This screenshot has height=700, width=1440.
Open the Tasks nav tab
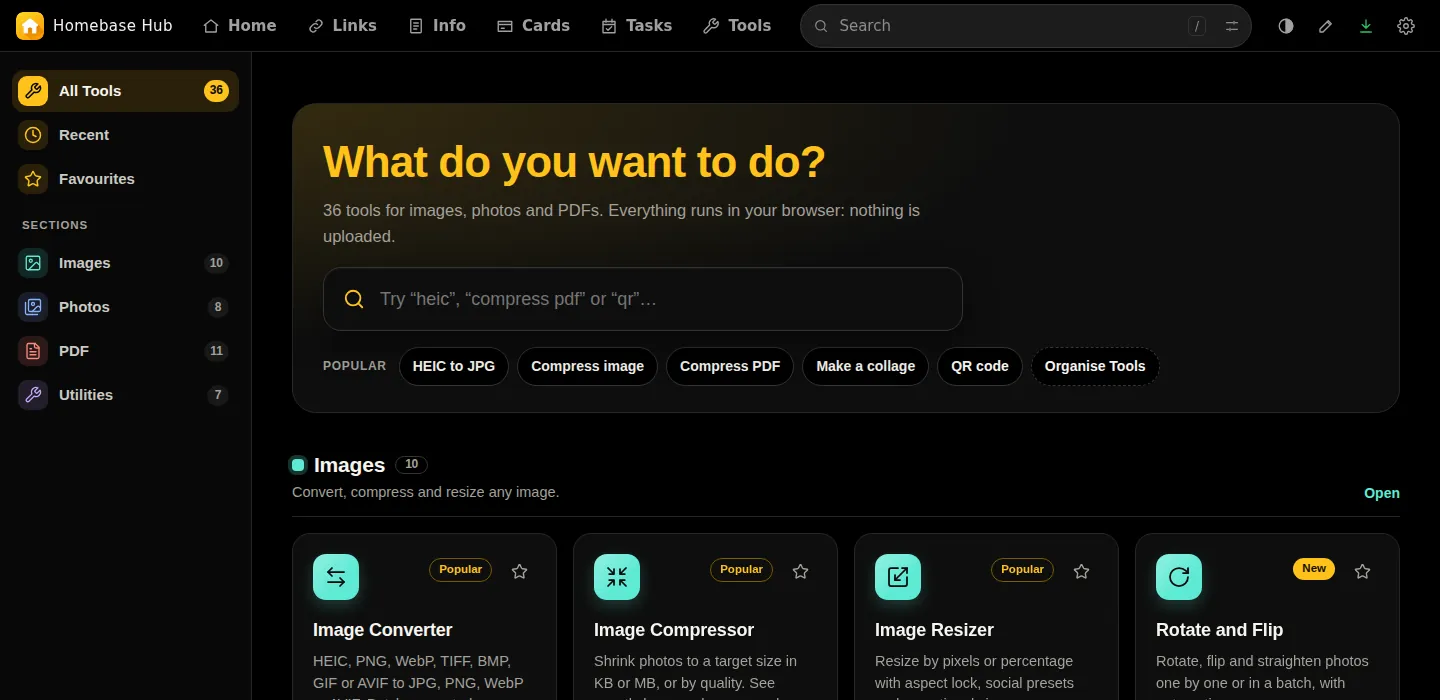pyautogui.click(x=637, y=26)
